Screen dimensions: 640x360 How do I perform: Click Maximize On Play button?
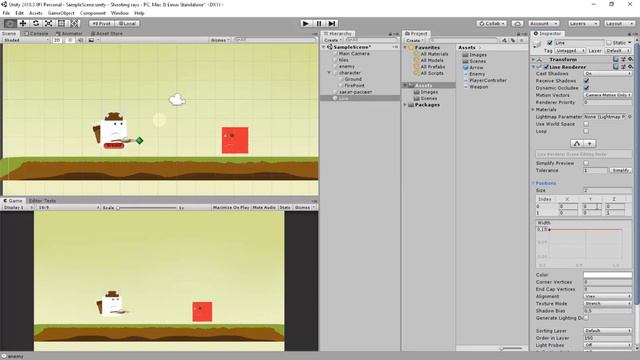[231, 207]
